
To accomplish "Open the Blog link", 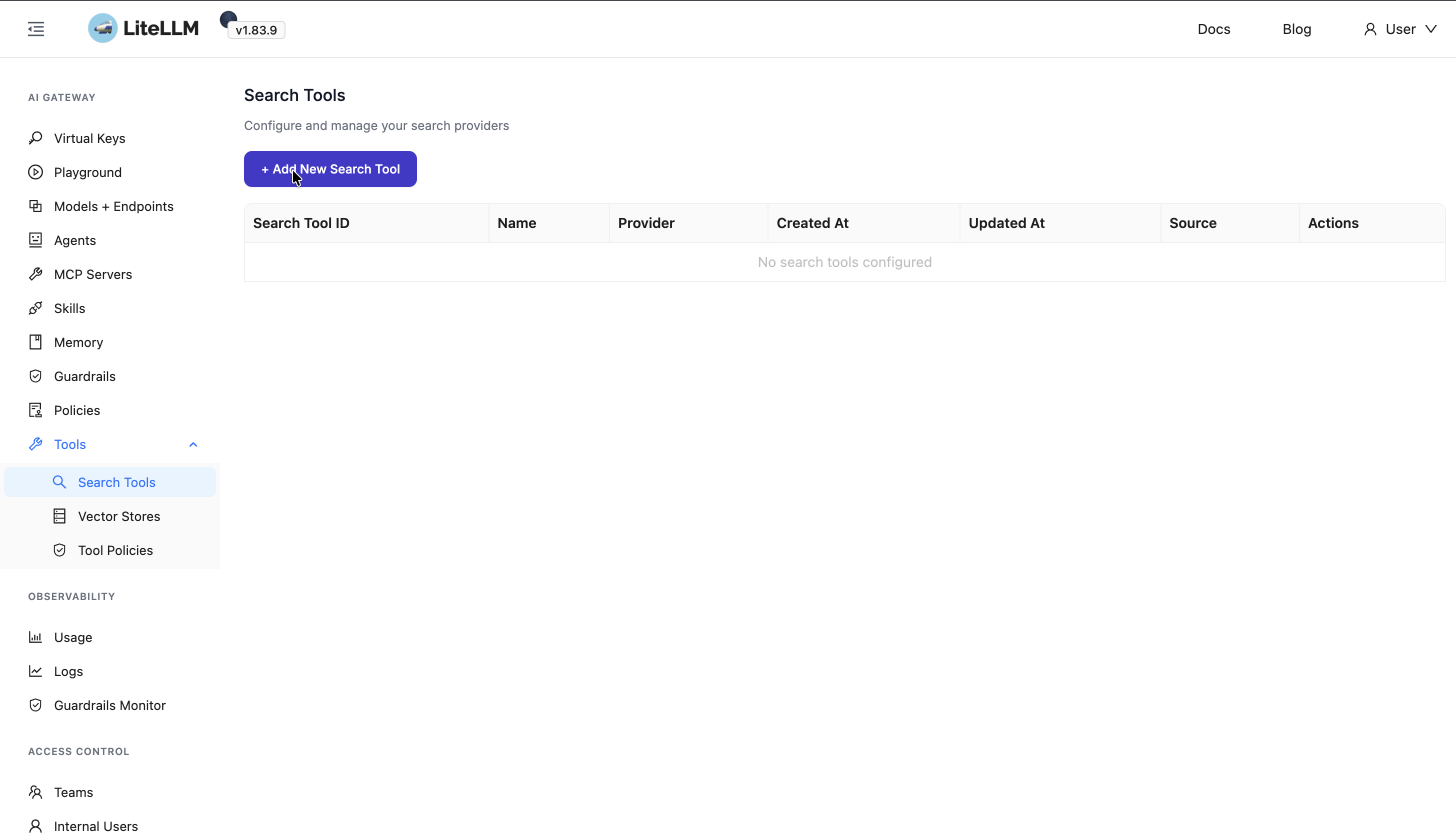I will click(1296, 29).
